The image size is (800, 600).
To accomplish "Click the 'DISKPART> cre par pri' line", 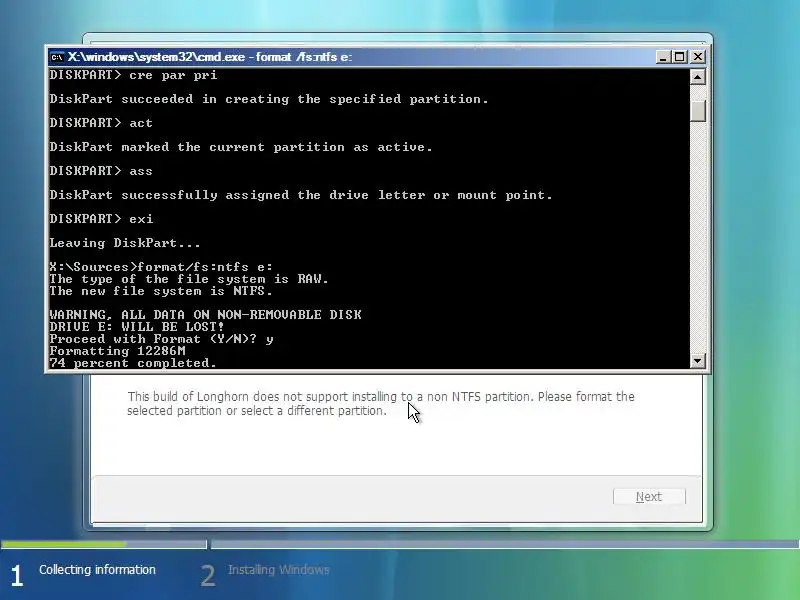I will click(133, 75).
